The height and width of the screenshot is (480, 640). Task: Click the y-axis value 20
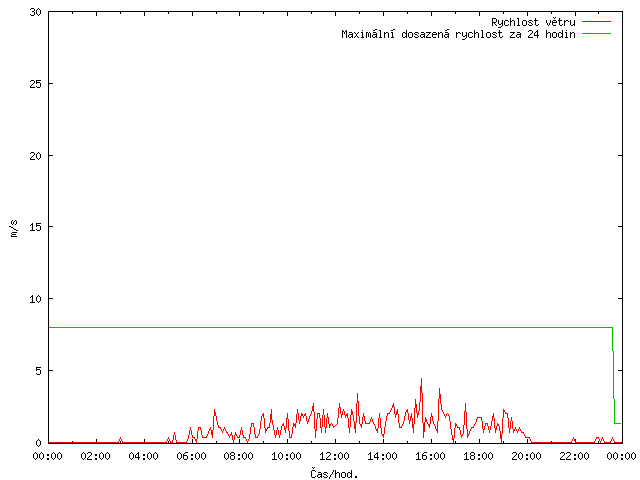(36, 156)
